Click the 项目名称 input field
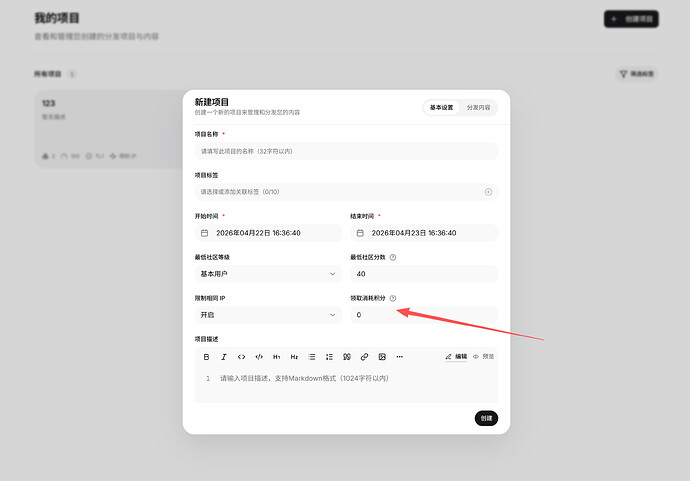 click(346, 151)
